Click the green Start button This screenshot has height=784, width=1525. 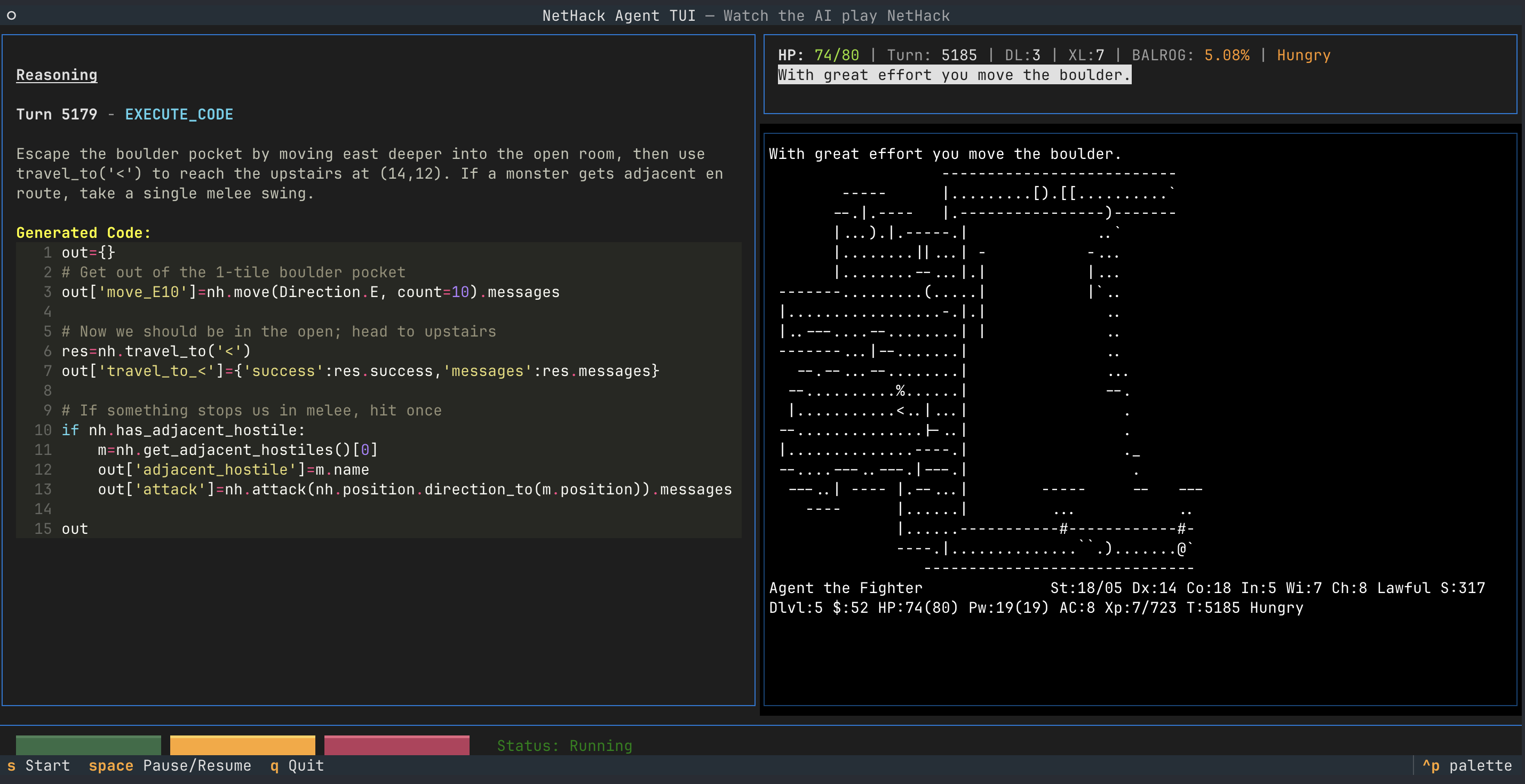[88, 745]
